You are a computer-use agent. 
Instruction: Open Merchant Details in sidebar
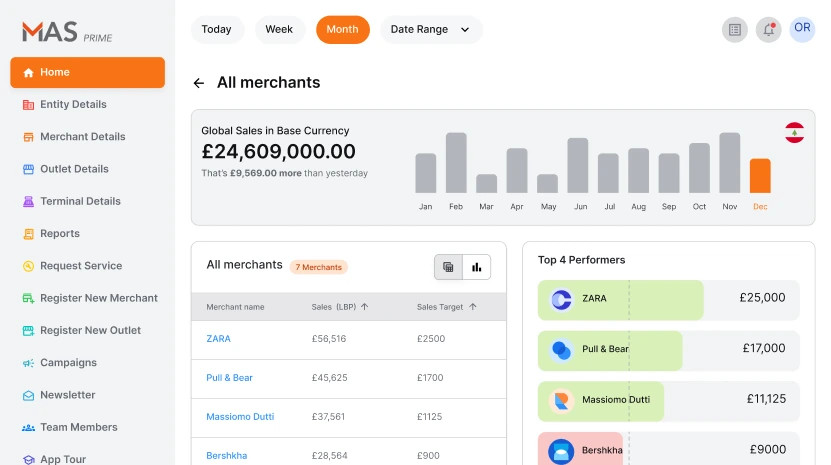pos(82,137)
